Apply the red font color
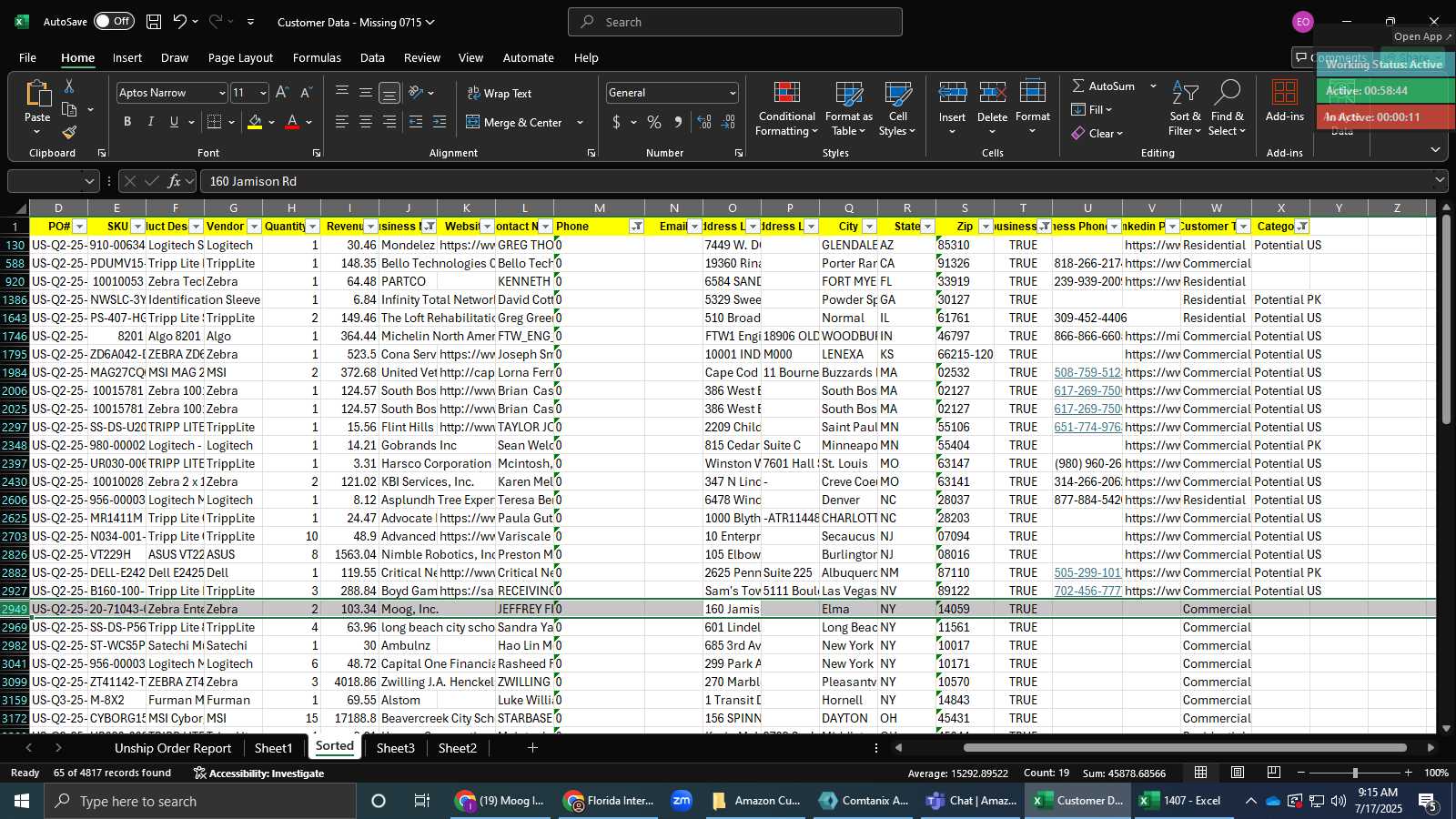Image resolution: width=1456 pixels, height=819 pixels. coord(292,122)
